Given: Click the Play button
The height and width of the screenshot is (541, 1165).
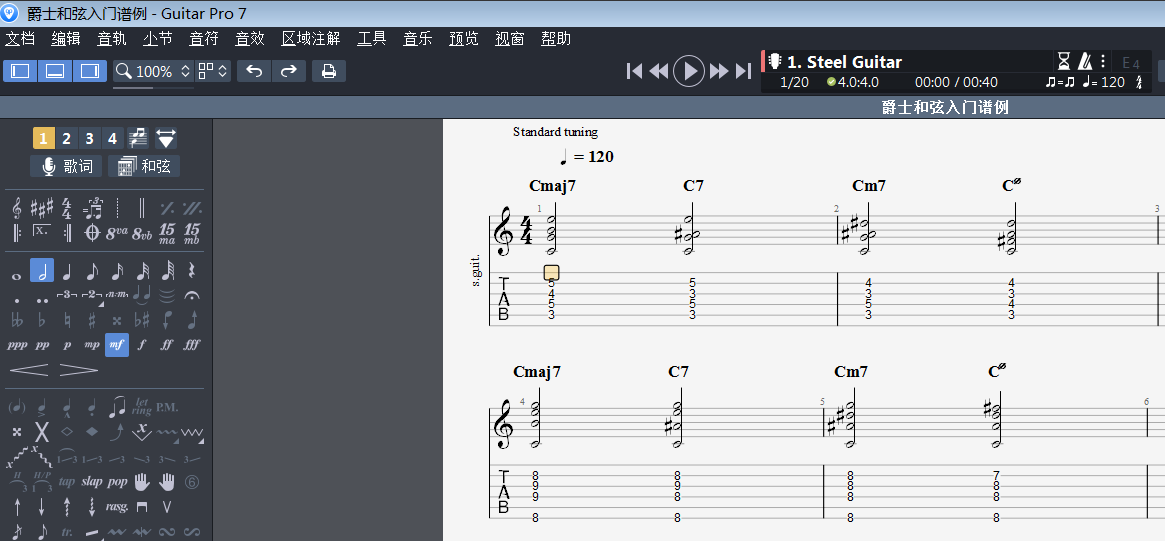Looking at the screenshot, I should 689,71.
